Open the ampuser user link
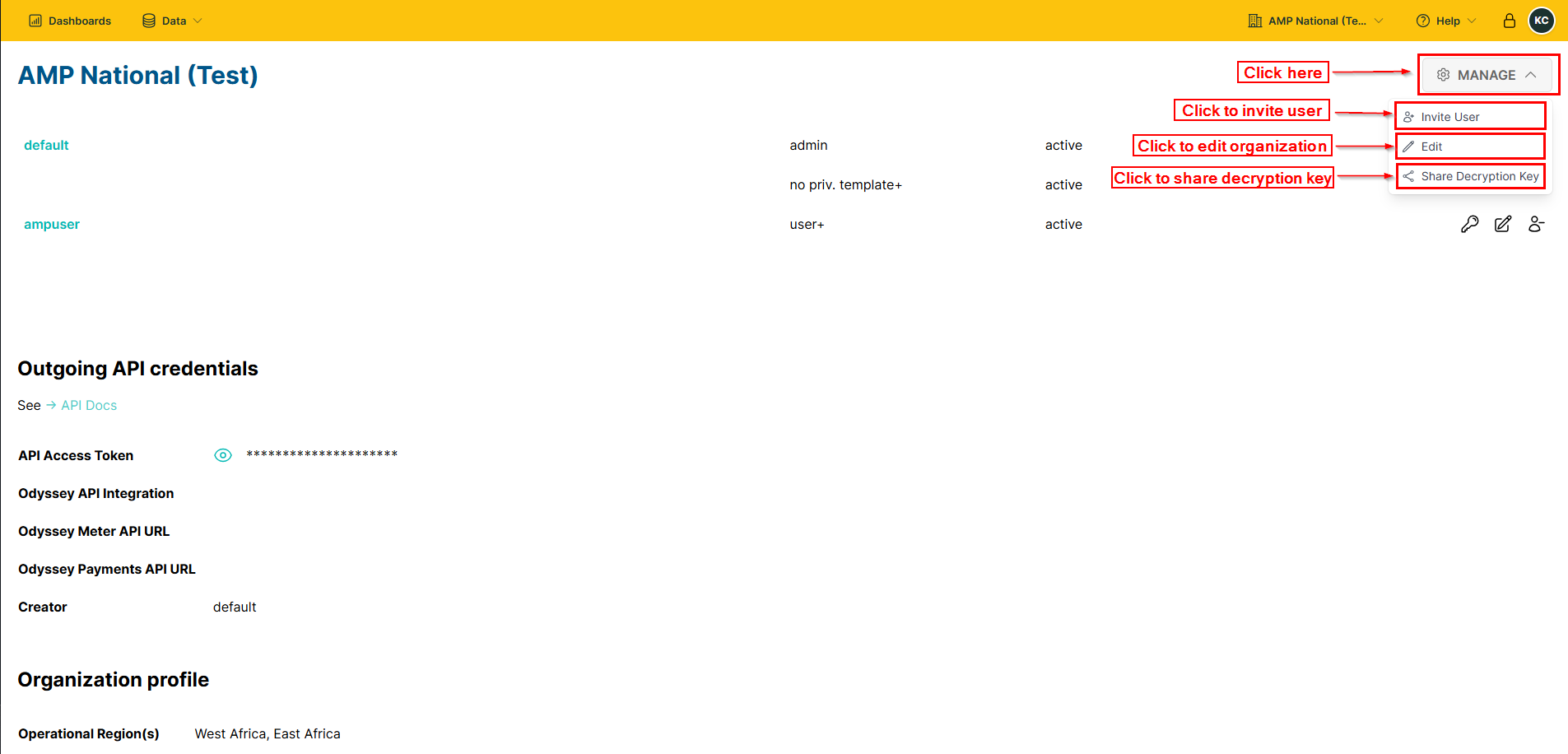Viewport: 1568px width, 754px height. [52, 224]
